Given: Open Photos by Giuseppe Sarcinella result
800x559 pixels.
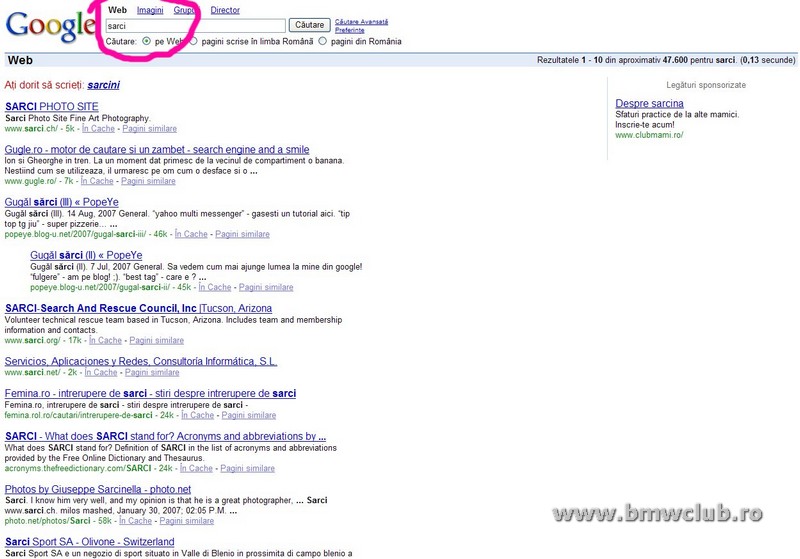Looking at the screenshot, I should [98, 489].
